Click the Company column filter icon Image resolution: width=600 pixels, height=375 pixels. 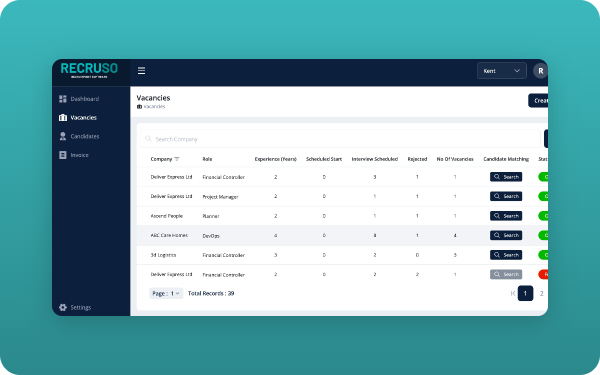pyautogui.click(x=177, y=159)
